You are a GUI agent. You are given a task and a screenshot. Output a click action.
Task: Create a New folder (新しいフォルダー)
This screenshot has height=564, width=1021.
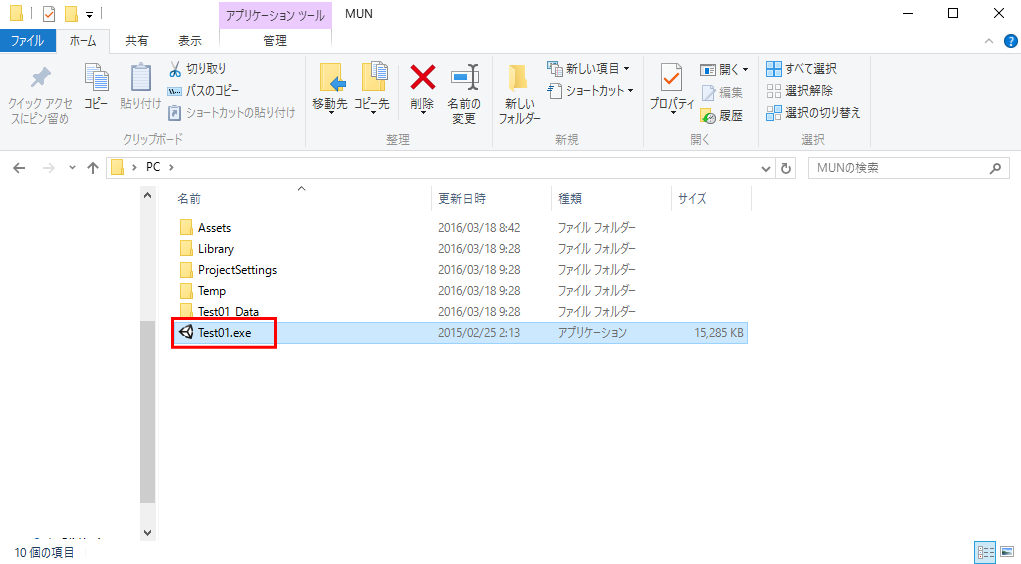coord(519,94)
